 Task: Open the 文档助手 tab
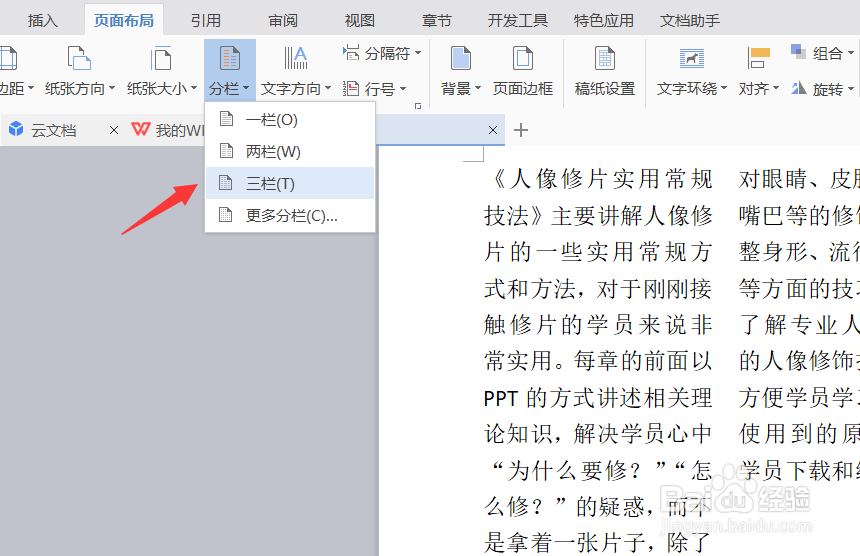(689, 21)
